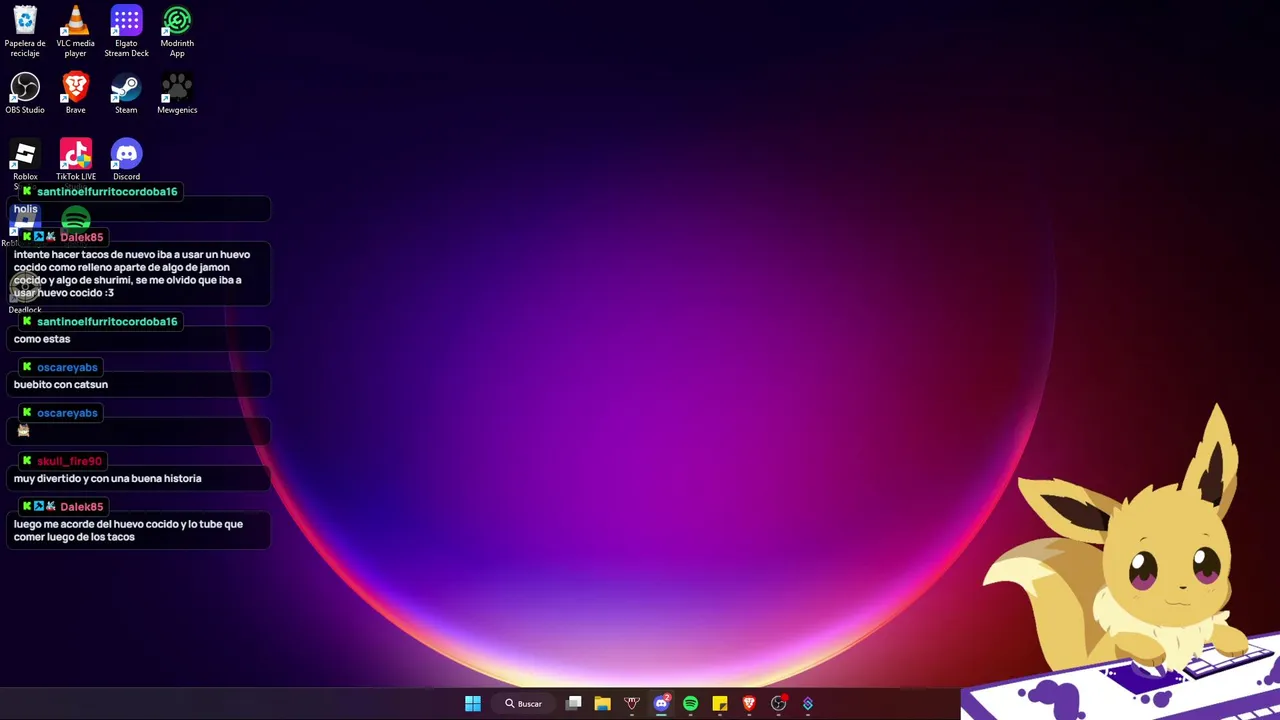Open the Windows Start menu
This screenshot has width=1280, height=720.
(x=473, y=704)
